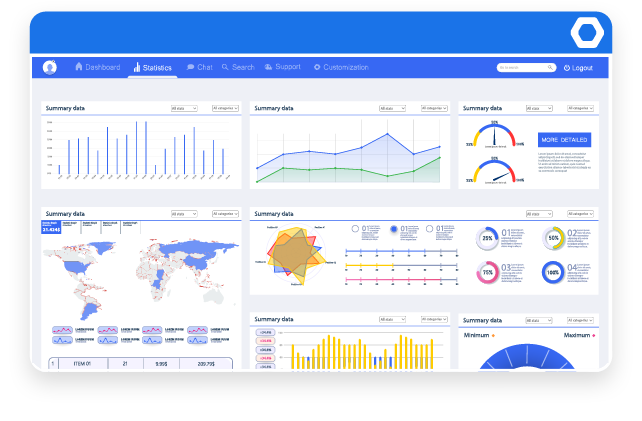
Task: Open the Support tab label
Action: point(287,67)
